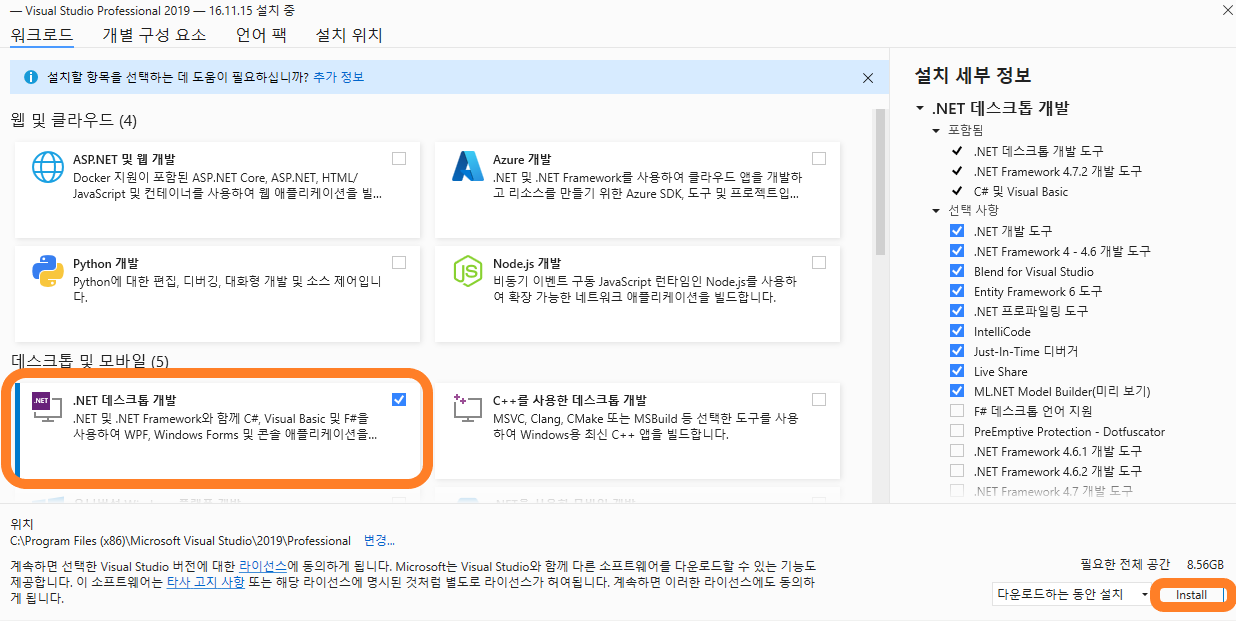Click the Node.js development logo icon
Screen dimensions: 1236x621
[468, 271]
